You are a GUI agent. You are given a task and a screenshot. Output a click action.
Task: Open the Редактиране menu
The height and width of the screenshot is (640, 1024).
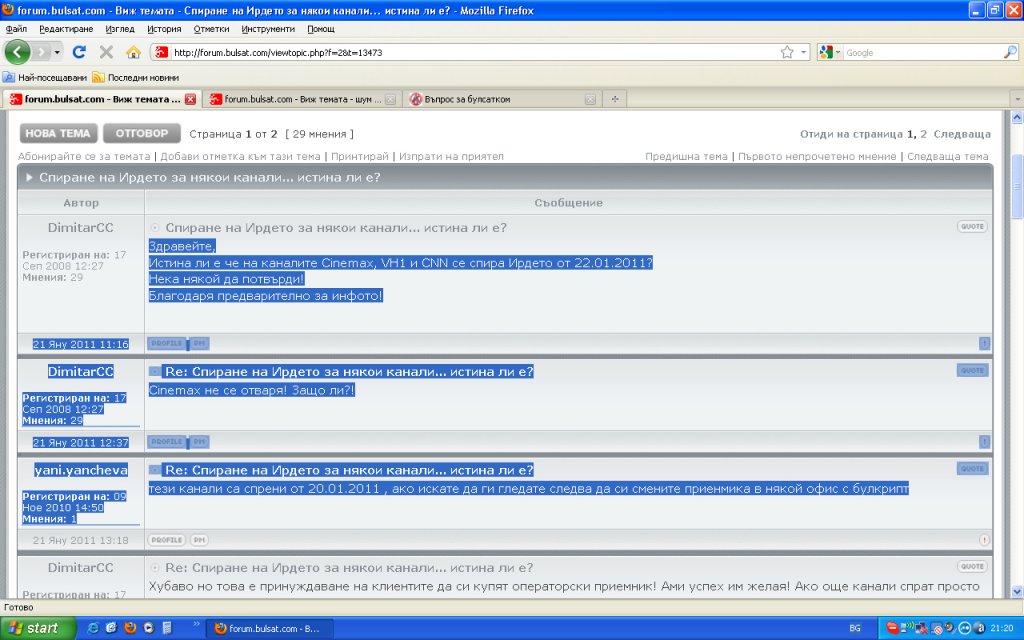pyautogui.click(x=66, y=29)
